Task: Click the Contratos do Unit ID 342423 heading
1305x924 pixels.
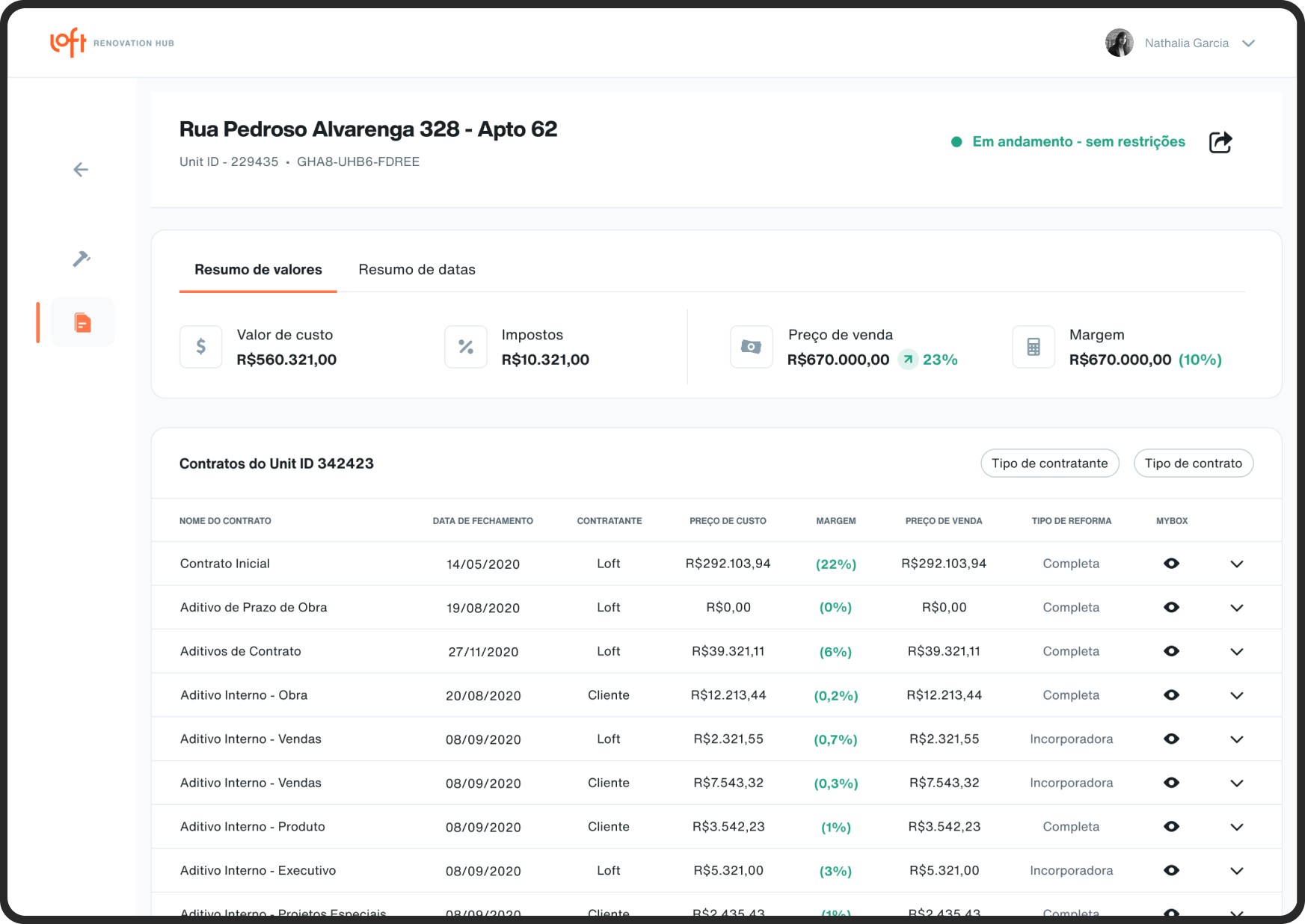Action: [277, 463]
